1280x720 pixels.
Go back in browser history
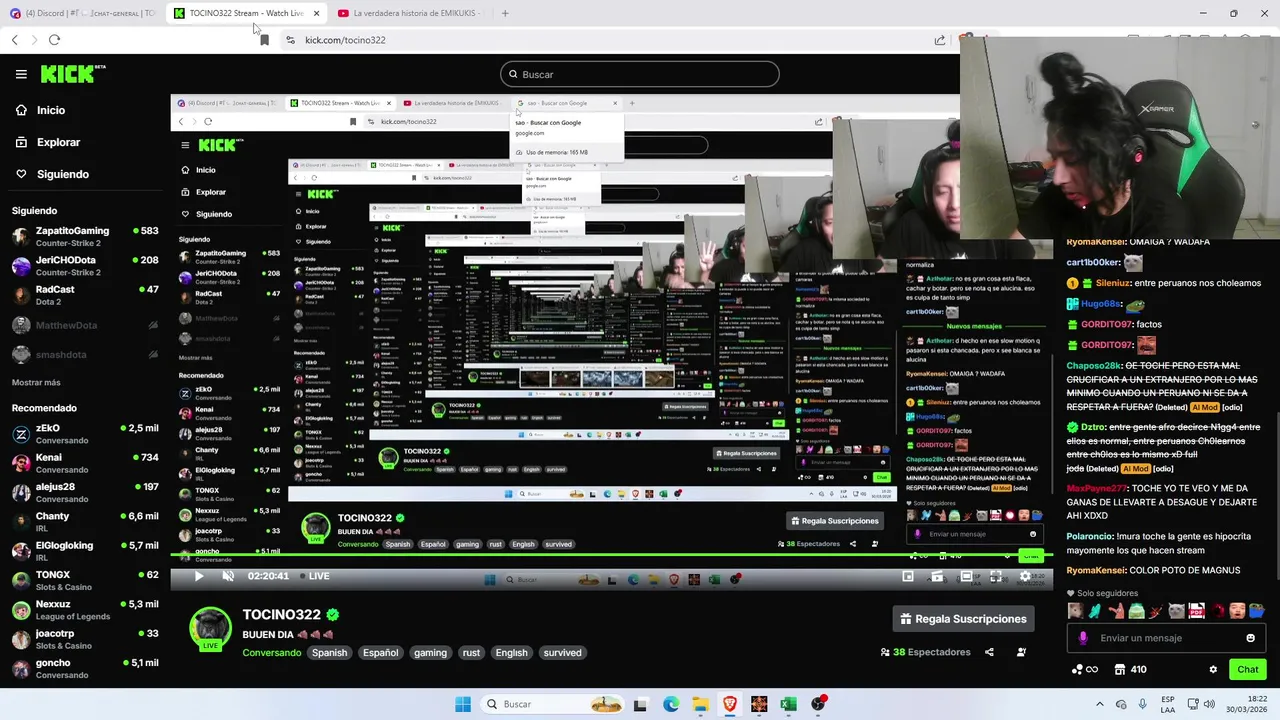(14, 40)
